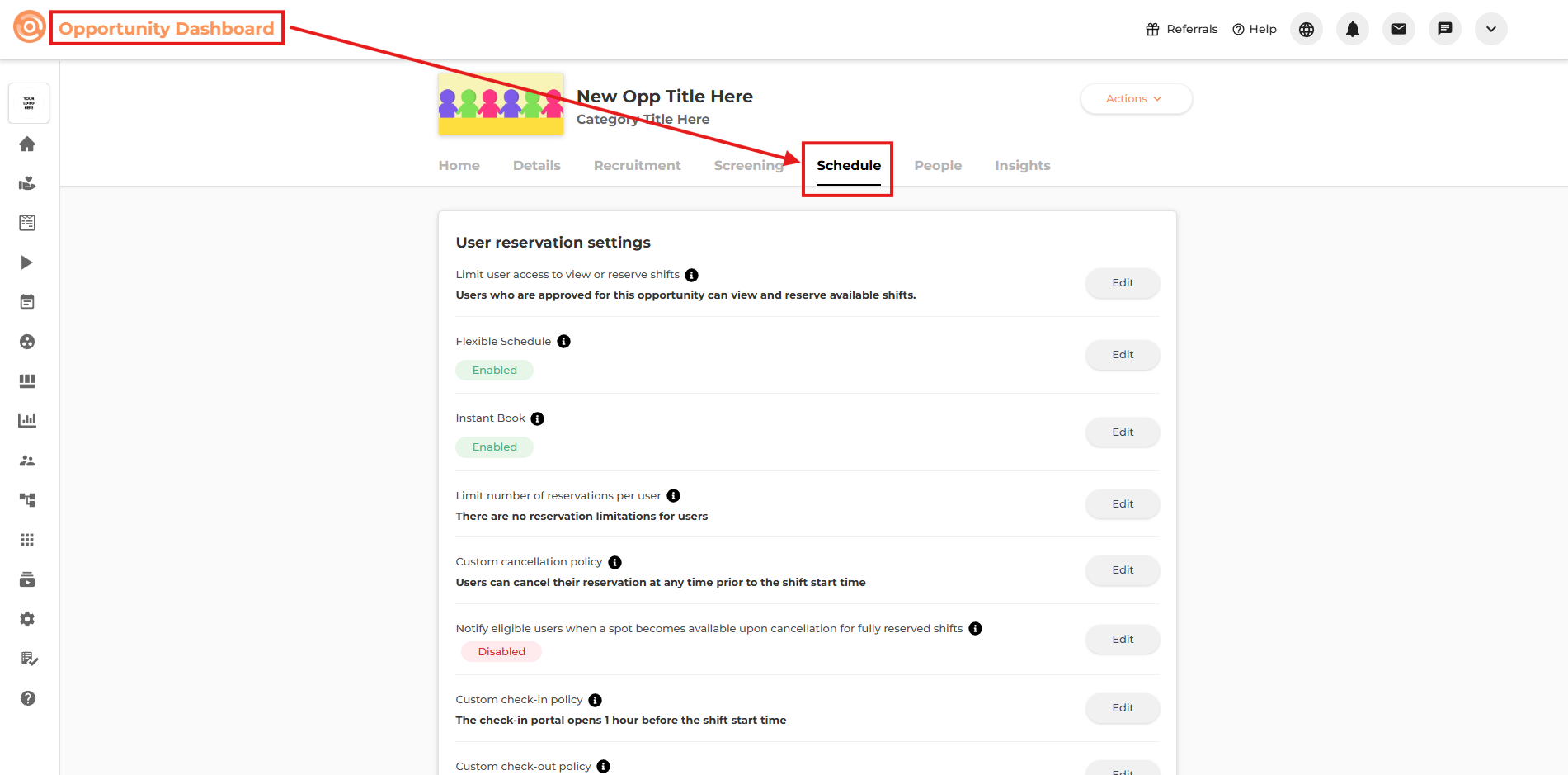Viewport: 1568px width, 775px height.
Task: Switch to the Recruitment tab
Action: (x=637, y=166)
